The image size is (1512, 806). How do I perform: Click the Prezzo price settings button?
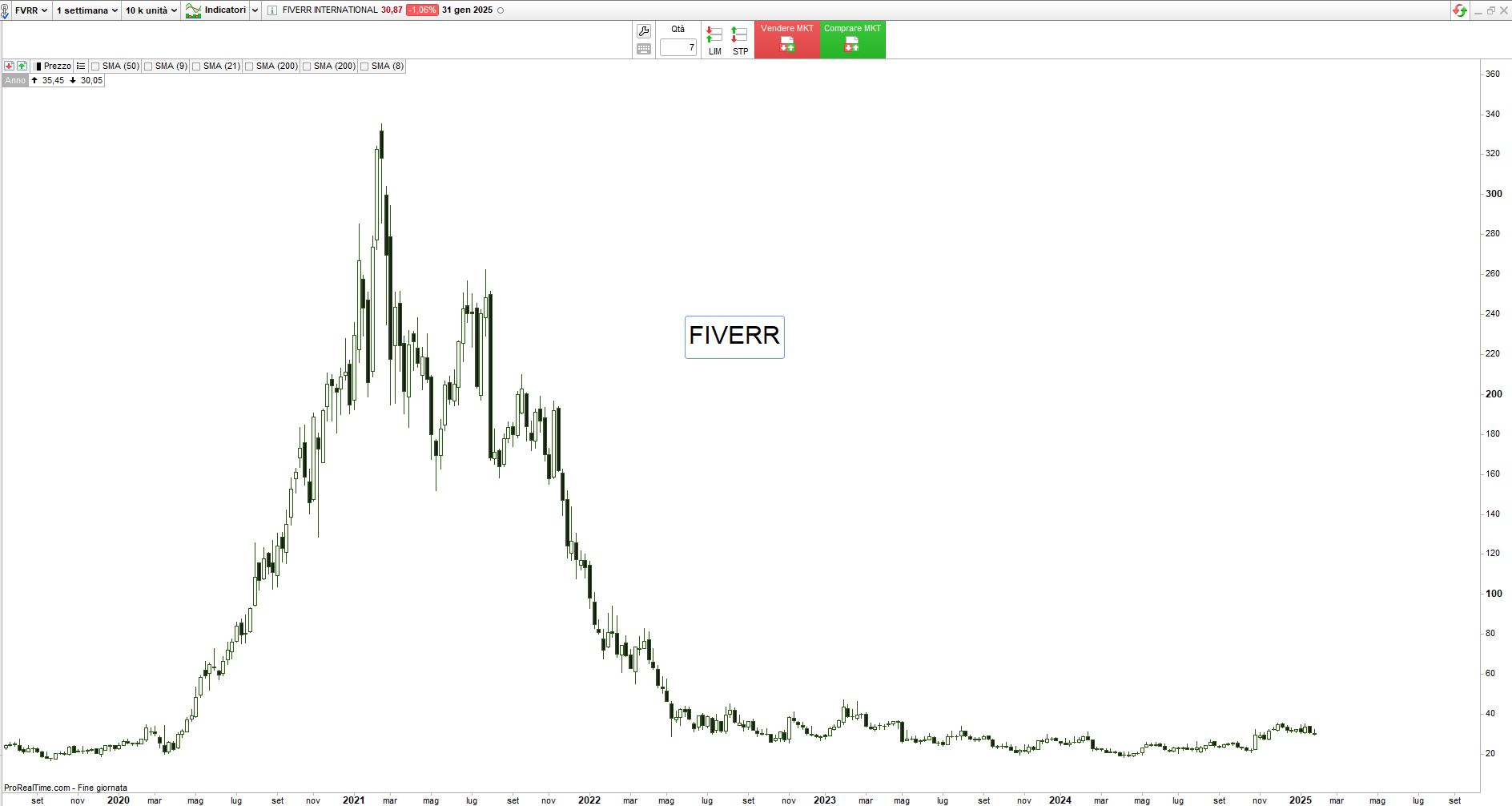pyautogui.click(x=53, y=66)
